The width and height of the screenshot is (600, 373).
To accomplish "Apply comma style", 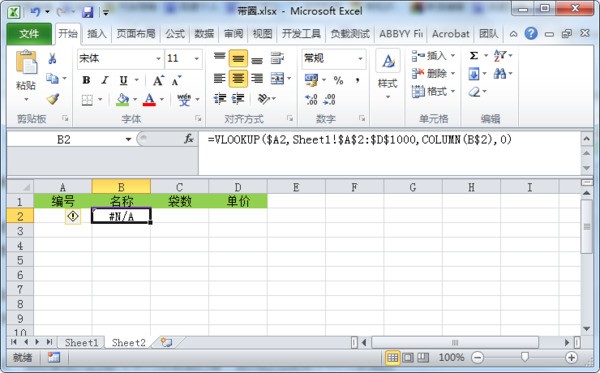I will click(x=357, y=80).
